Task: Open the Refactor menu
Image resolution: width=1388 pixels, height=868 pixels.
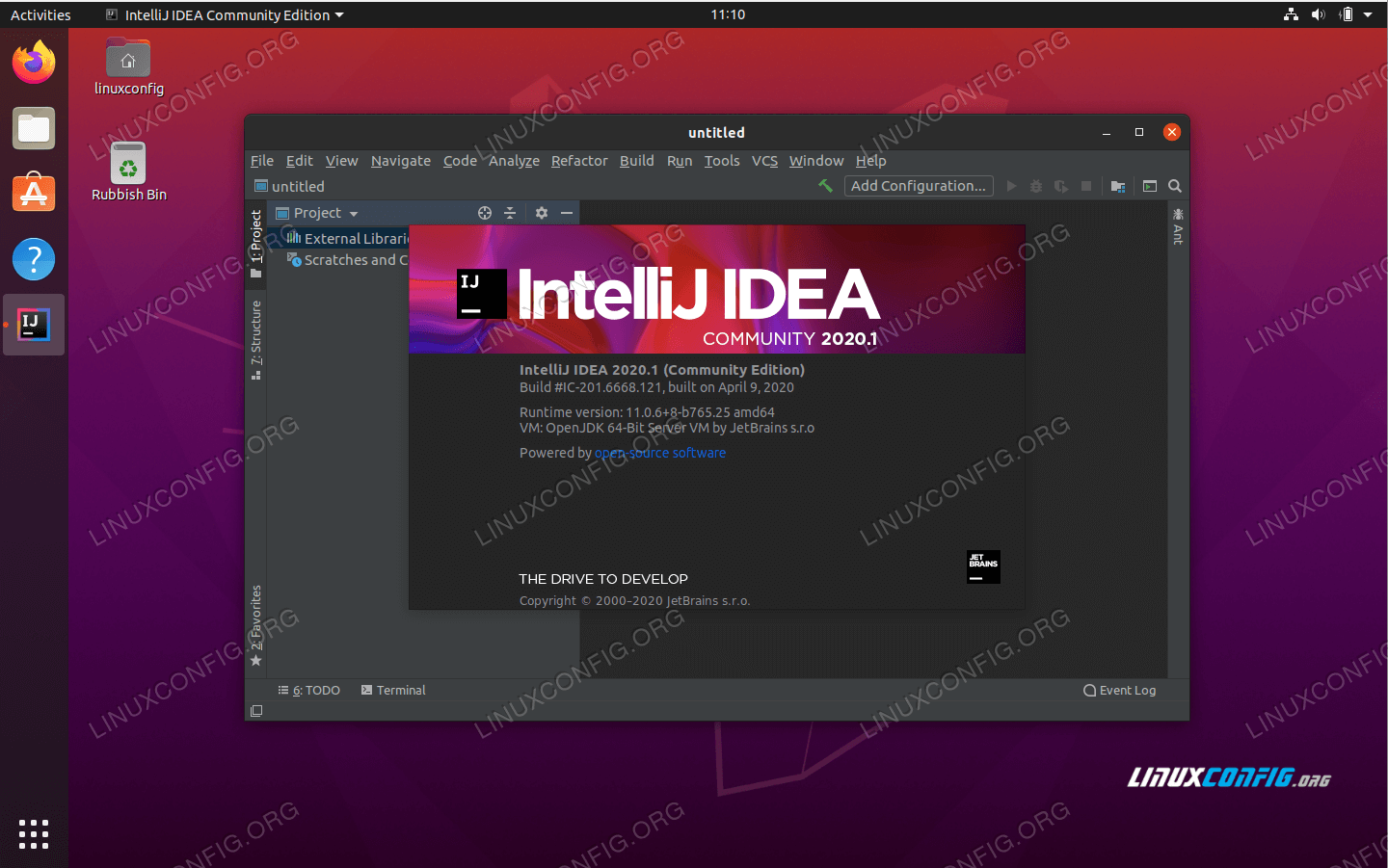Action: pyautogui.click(x=579, y=161)
